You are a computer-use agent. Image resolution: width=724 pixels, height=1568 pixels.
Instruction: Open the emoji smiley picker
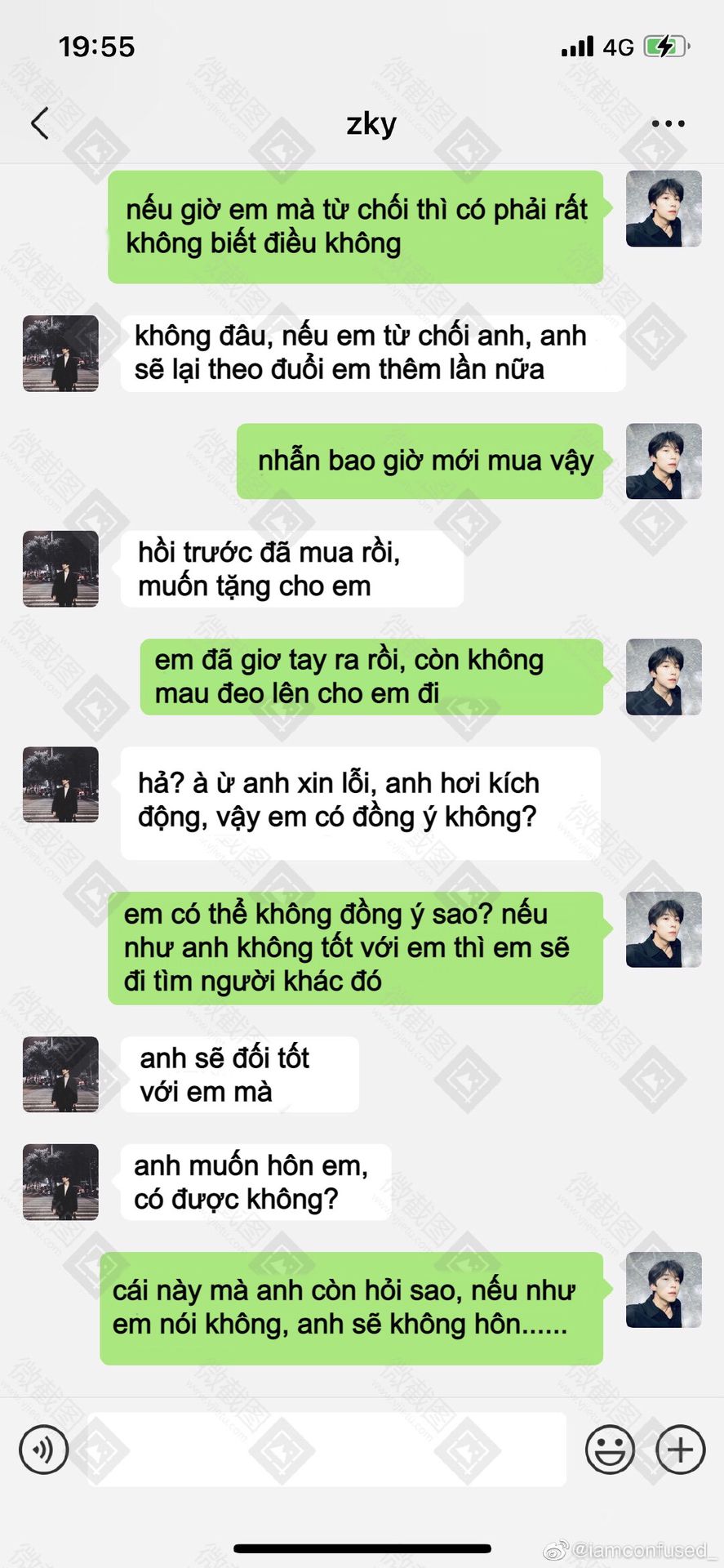[610, 1450]
